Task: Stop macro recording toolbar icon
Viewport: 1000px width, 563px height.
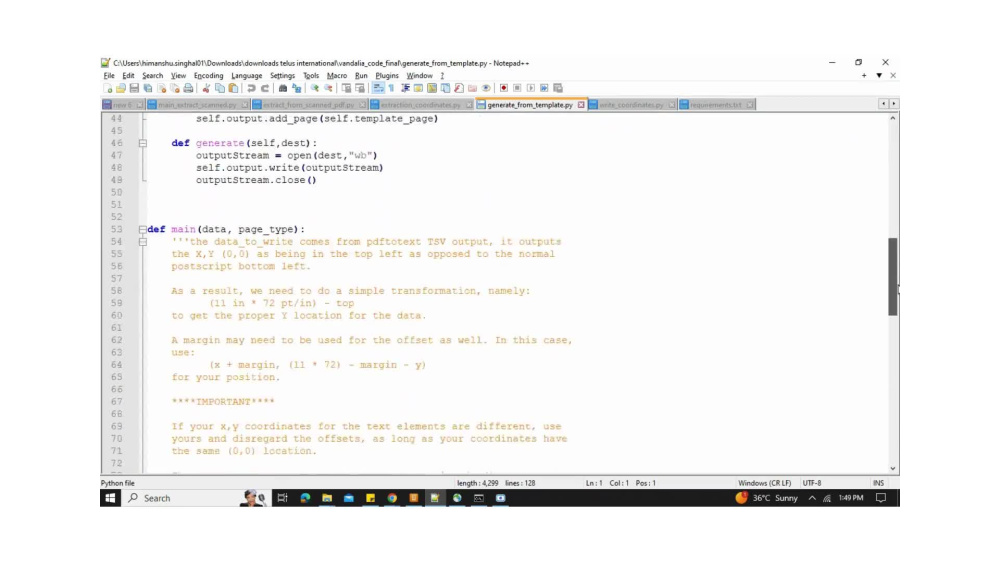Action: [x=517, y=88]
